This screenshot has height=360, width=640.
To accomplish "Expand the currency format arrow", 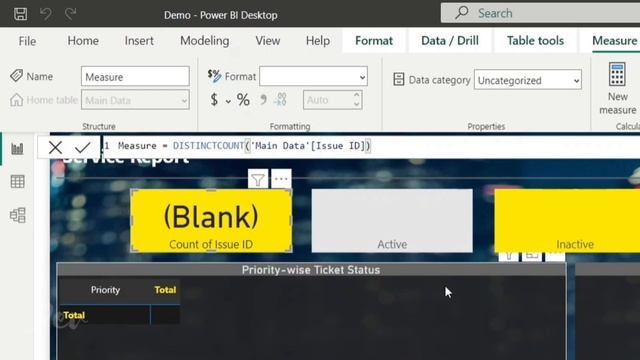I will click(228, 101).
